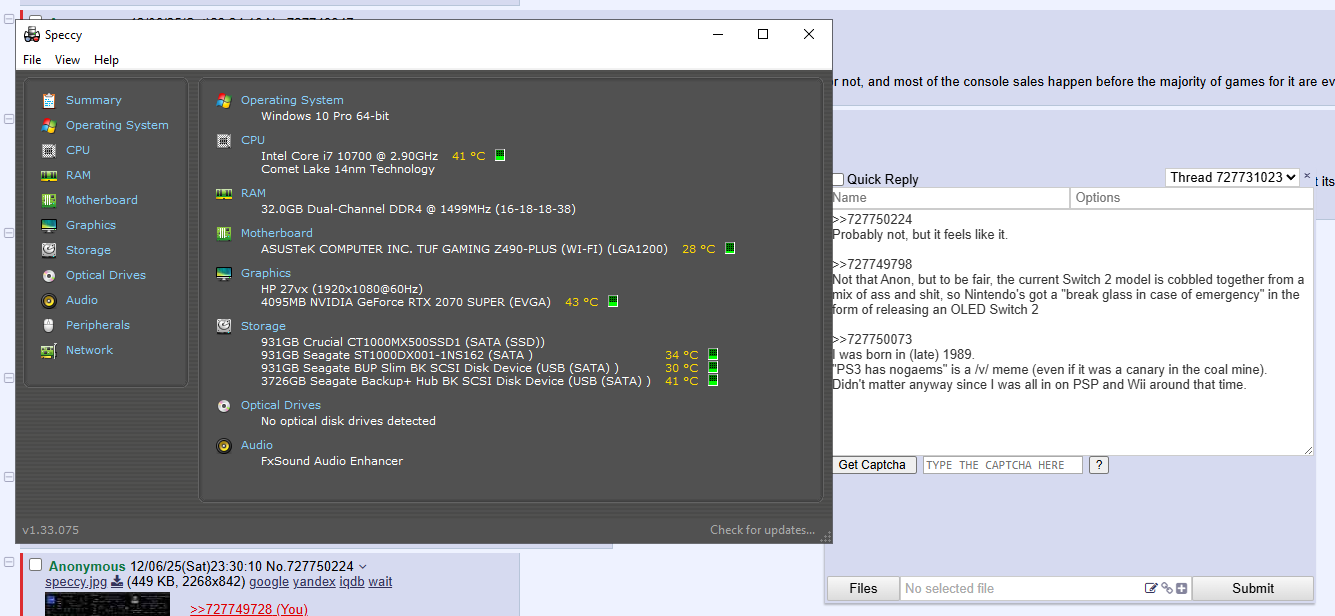Click the Optical Drives icon in summary pane
The height and width of the screenshot is (616, 1335).
tap(224, 405)
